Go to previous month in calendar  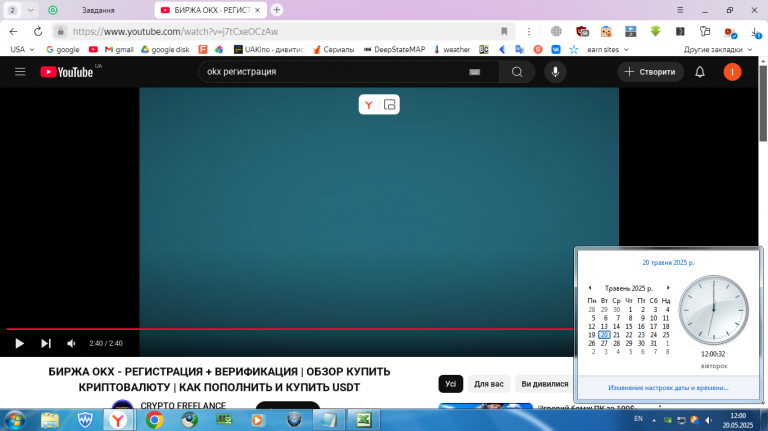click(590, 288)
